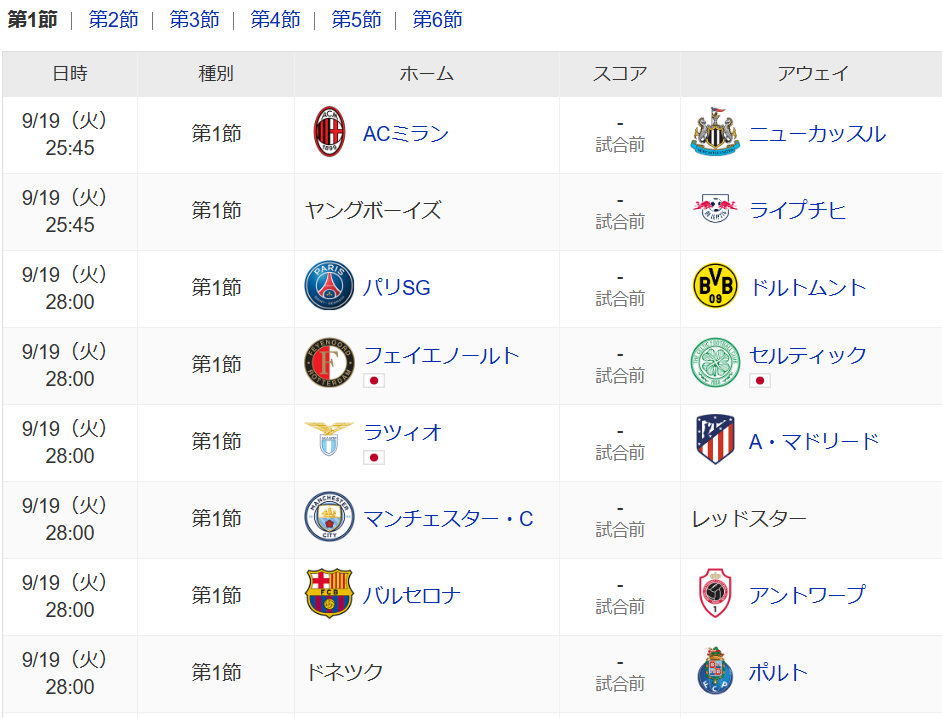
Task: Open the マンチェスター・C team link
Action: (448, 519)
